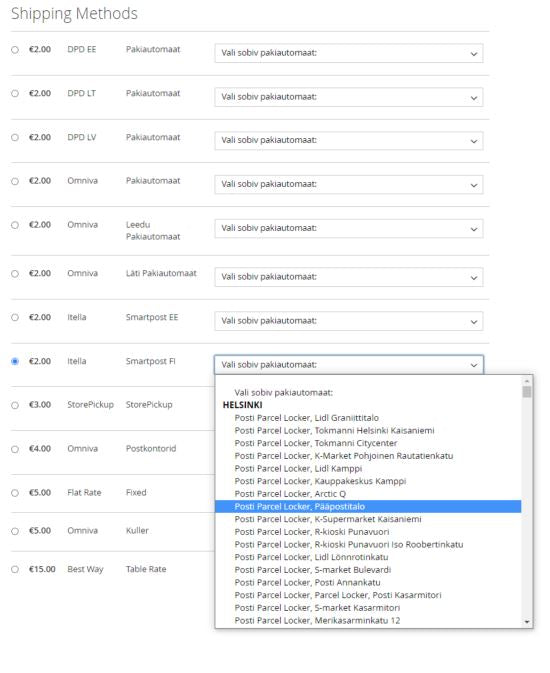The height and width of the screenshot is (673, 550).
Task: Select the Omniva Kuller €5.00 radio
Action: coord(15,531)
